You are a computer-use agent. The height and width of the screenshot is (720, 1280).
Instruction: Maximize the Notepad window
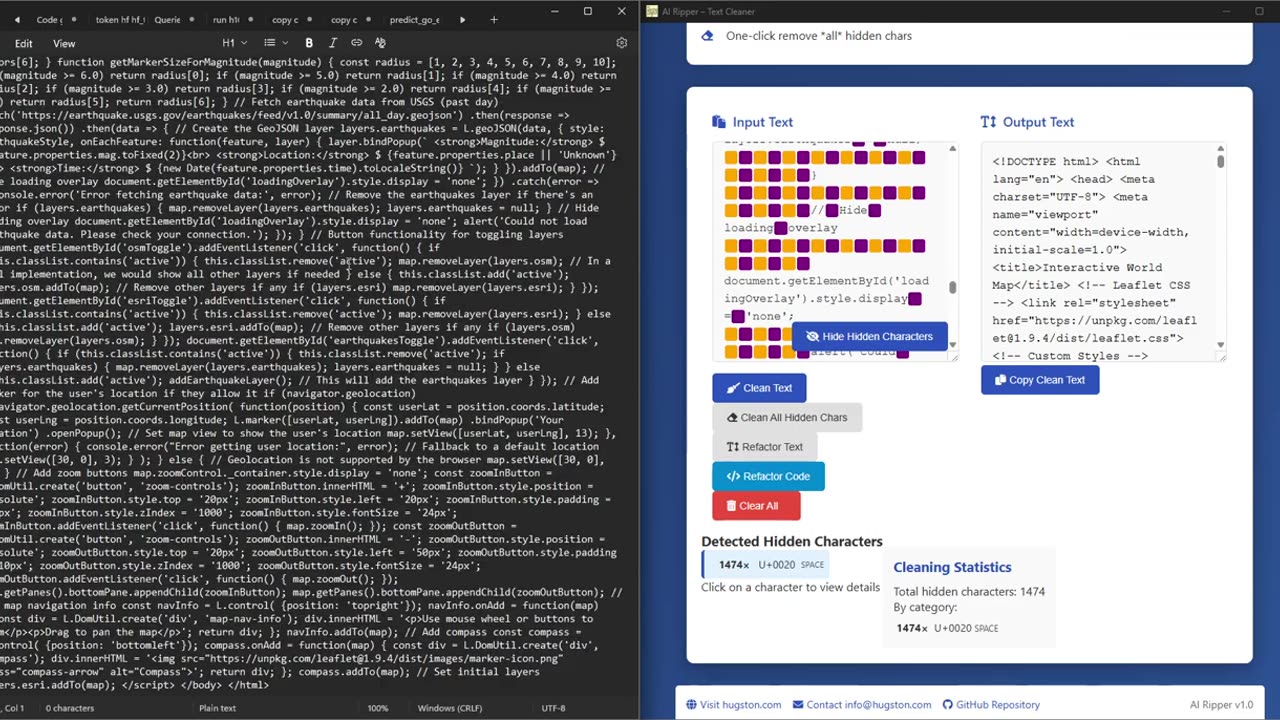click(588, 11)
